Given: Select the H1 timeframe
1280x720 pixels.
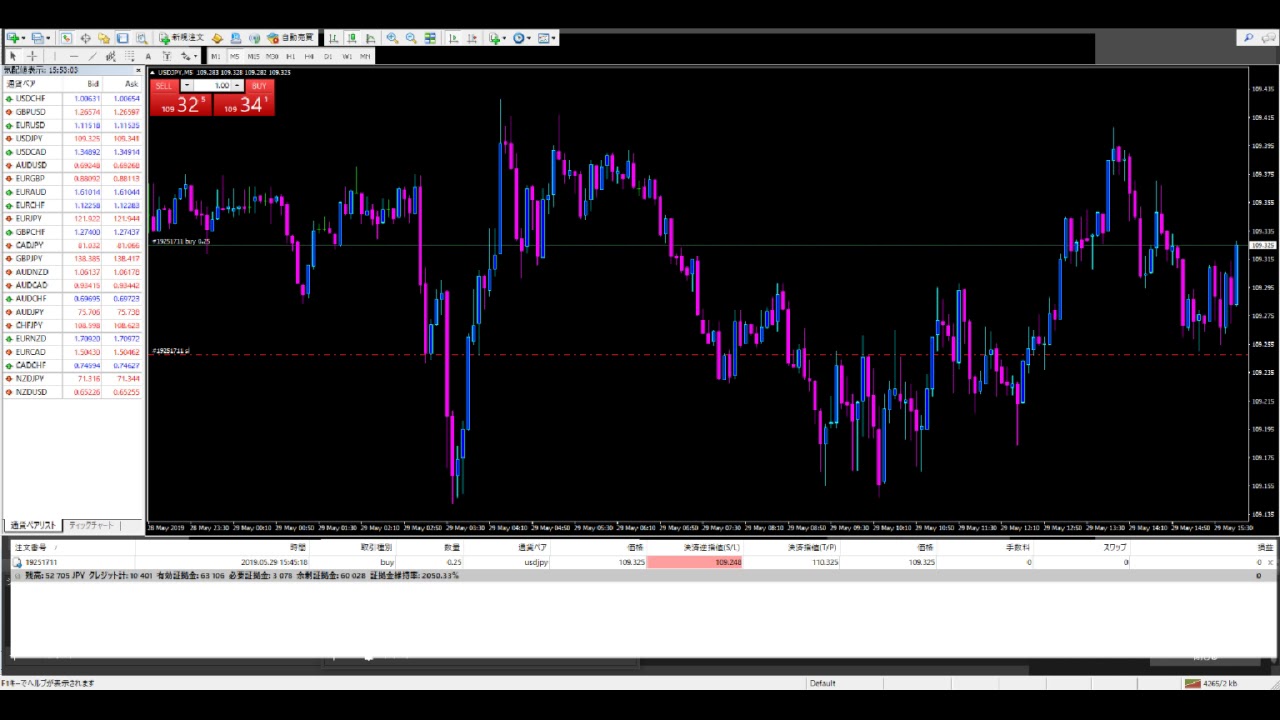Looking at the screenshot, I should (x=291, y=57).
